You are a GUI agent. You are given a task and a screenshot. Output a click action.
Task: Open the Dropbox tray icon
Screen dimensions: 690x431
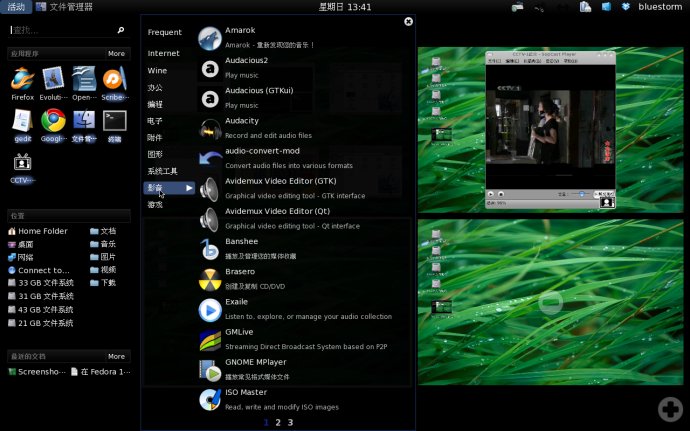pos(626,7)
